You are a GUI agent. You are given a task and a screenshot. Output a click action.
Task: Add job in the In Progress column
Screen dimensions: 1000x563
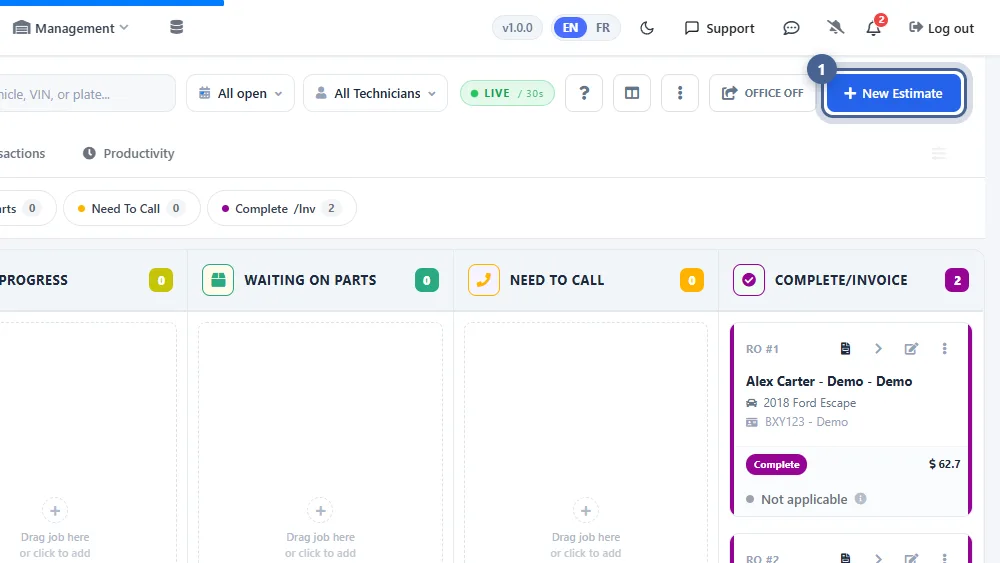[55, 511]
